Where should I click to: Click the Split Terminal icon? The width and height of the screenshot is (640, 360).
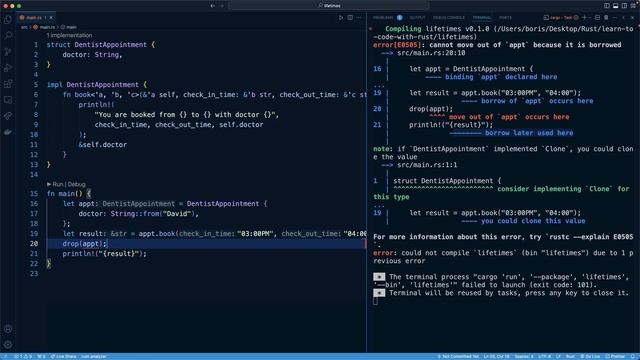click(597, 18)
